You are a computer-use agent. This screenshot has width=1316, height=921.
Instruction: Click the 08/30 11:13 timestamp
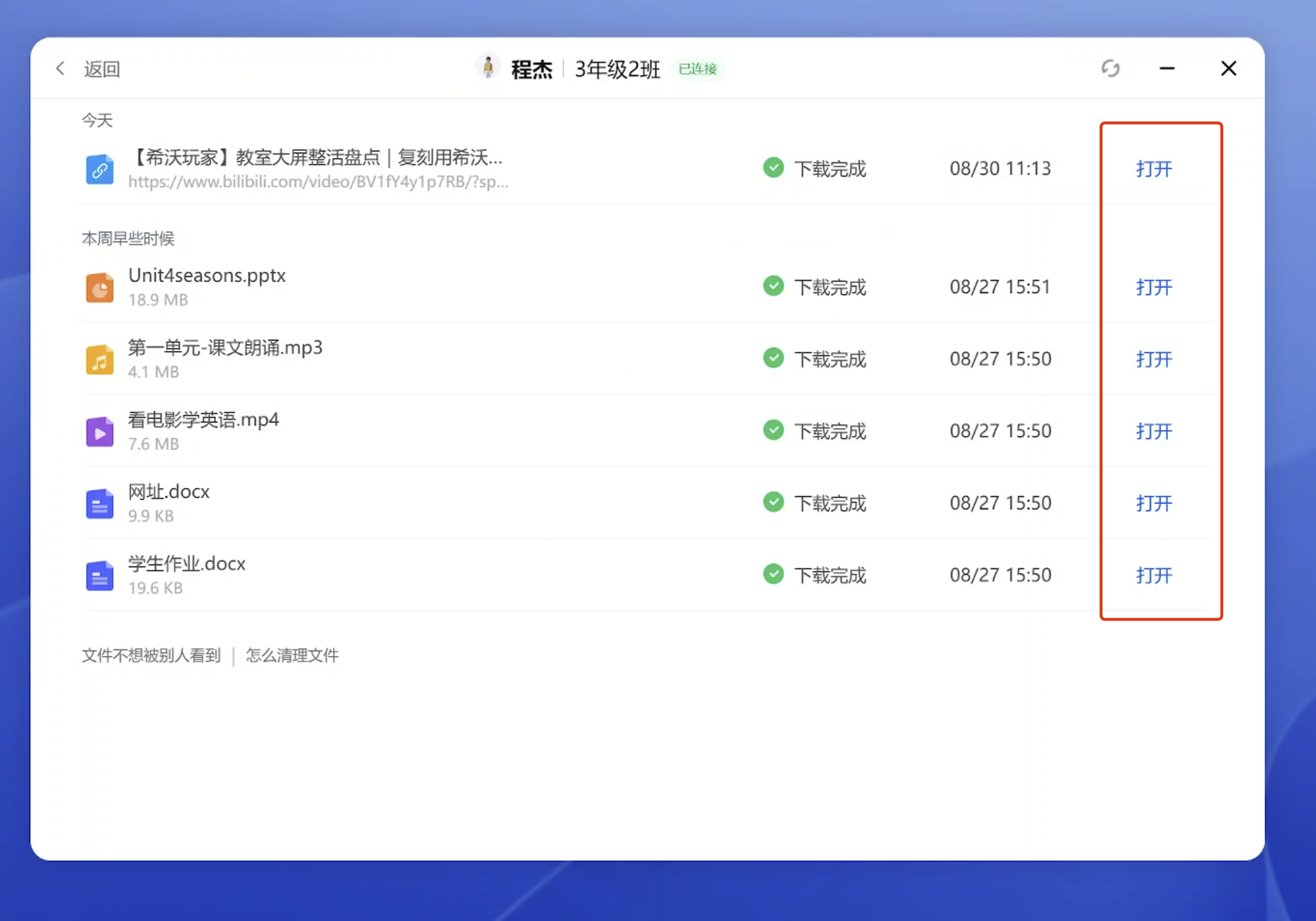pyautogui.click(x=1000, y=168)
